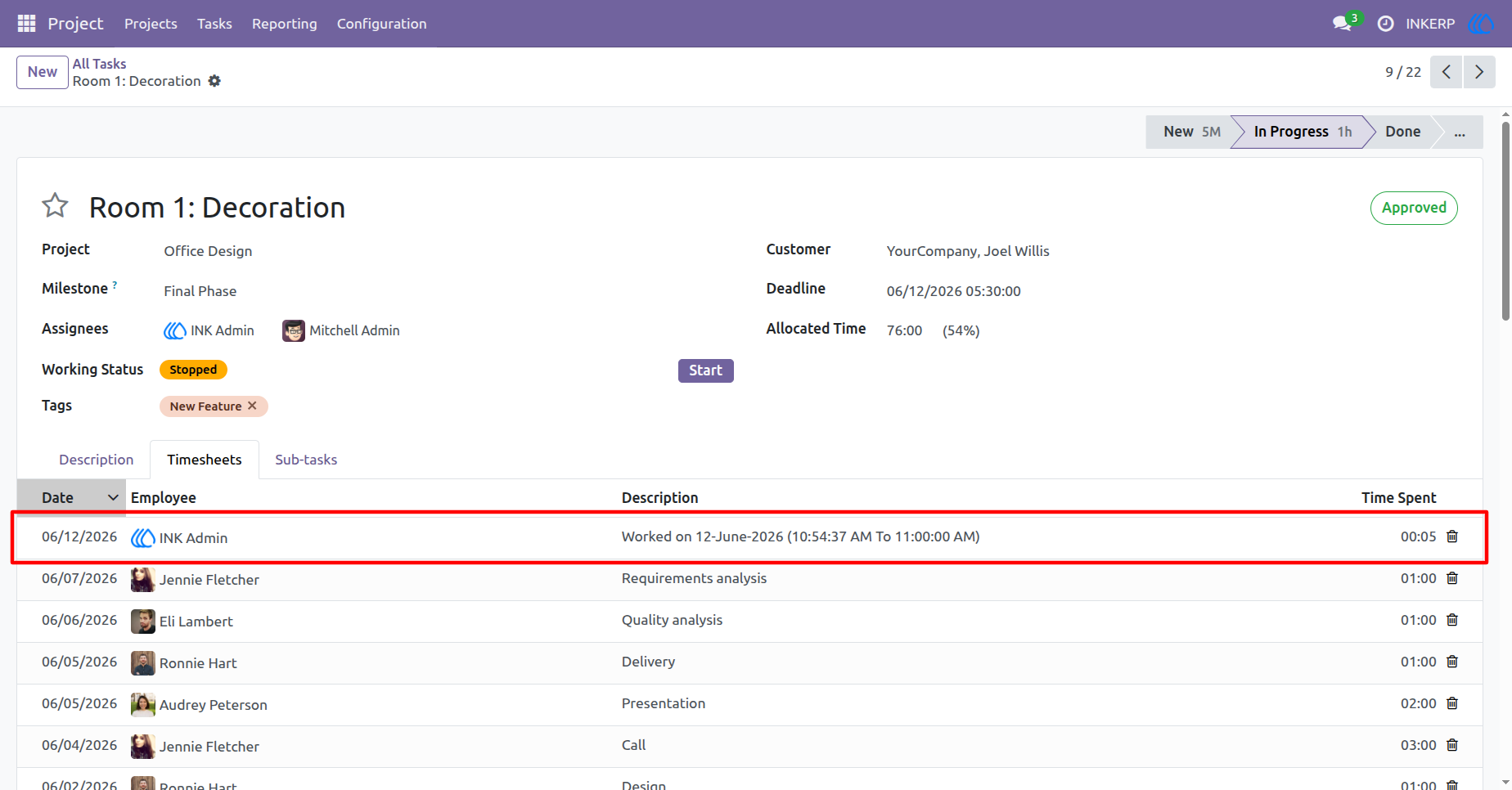
Task: Delete the Requirements analysis timesheet line
Action: tap(1452, 578)
